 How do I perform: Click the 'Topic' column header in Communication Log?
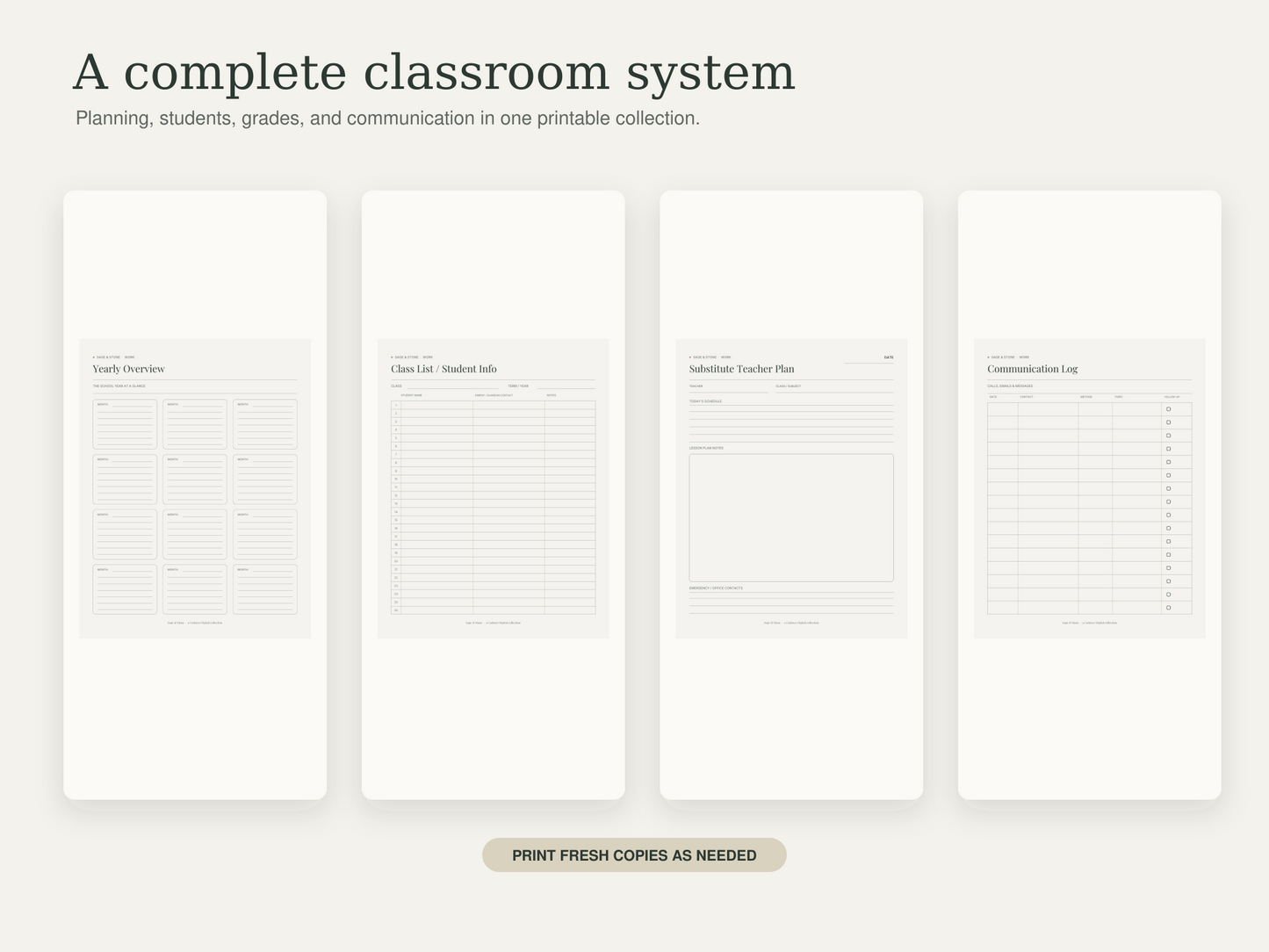1119,397
